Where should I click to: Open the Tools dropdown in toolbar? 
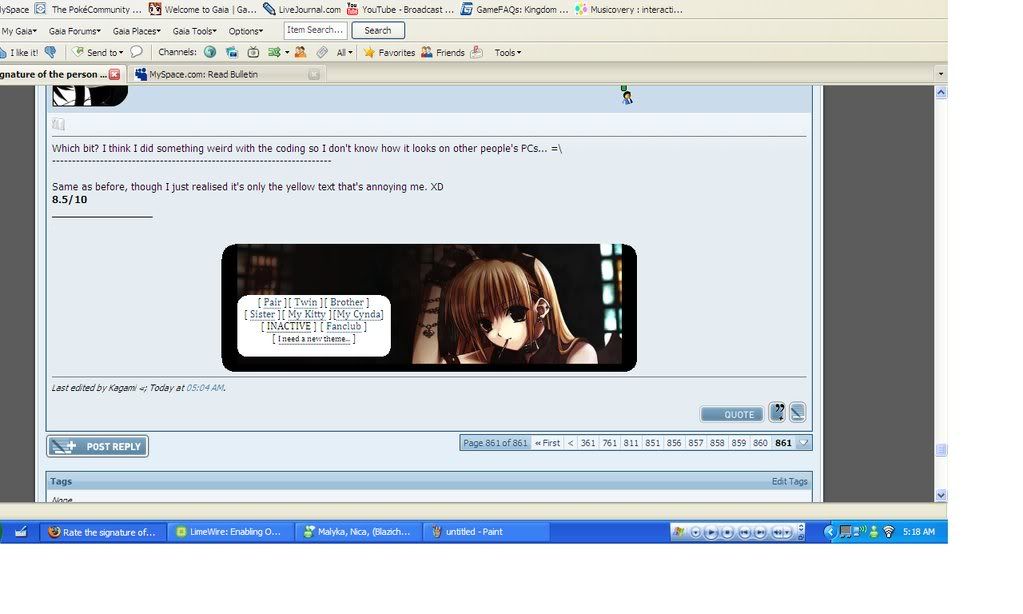click(x=508, y=52)
